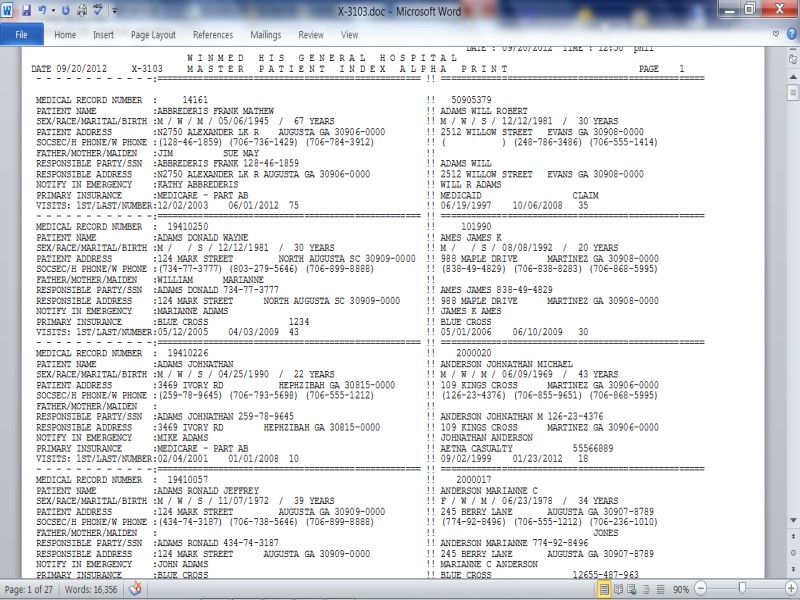
Task: Click the zoom slider handle
Action: click(x=742, y=589)
